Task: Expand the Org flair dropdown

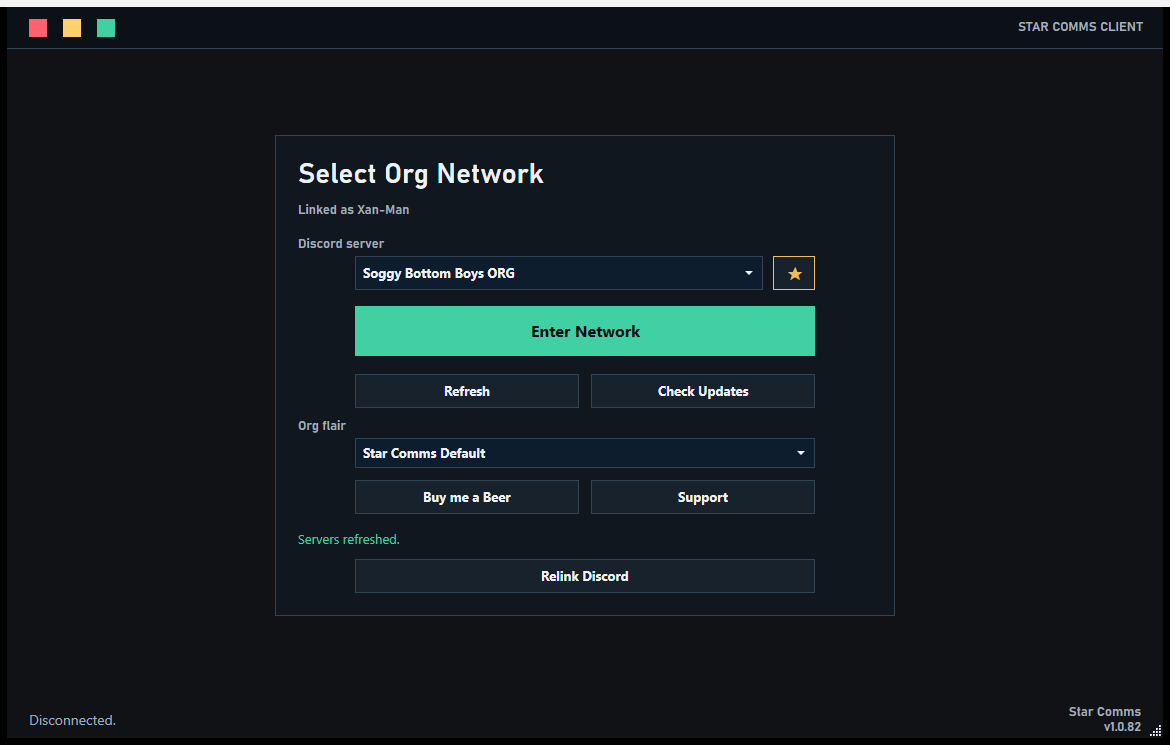Action: coord(584,453)
